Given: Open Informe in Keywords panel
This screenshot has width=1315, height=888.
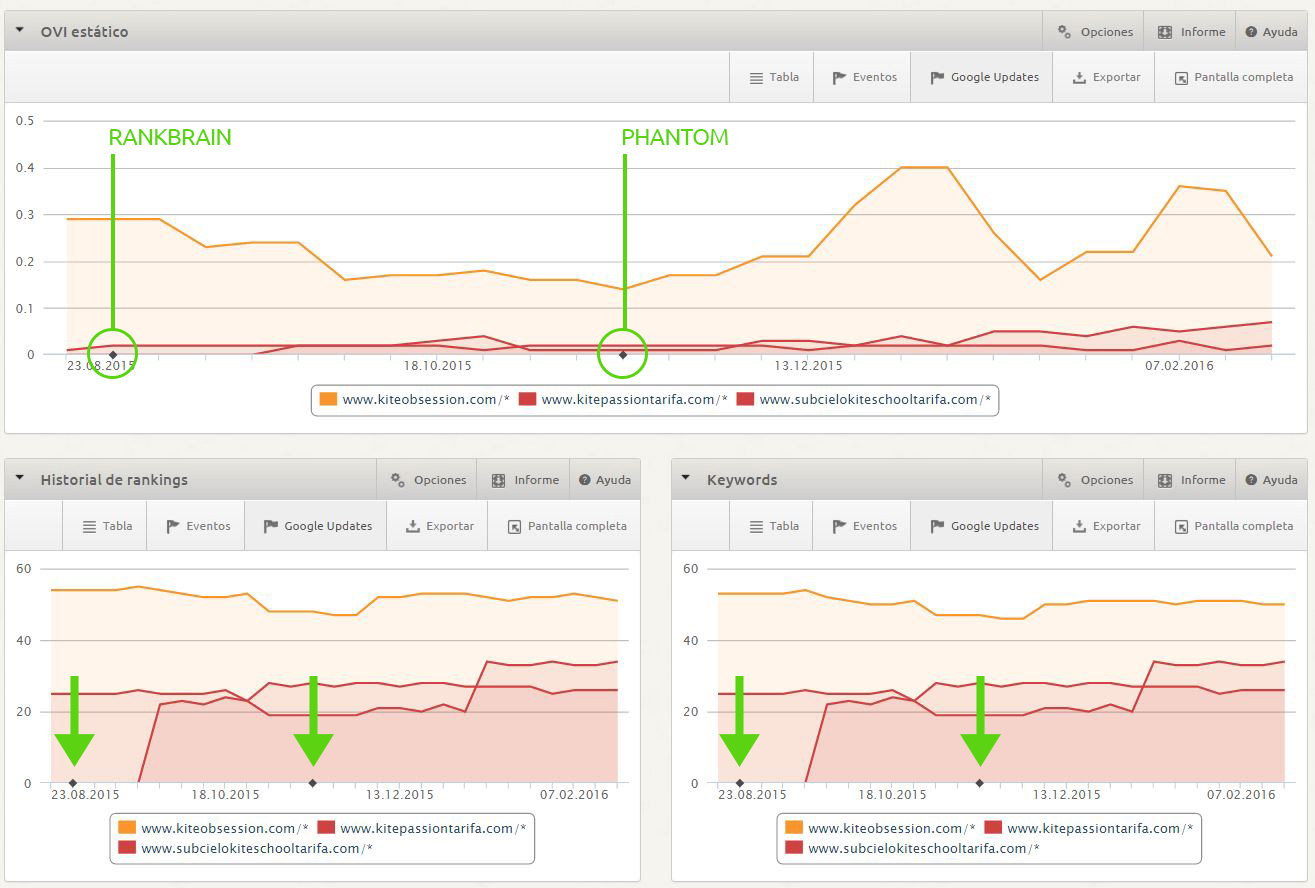Looking at the screenshot, I should click(1191, 480).
